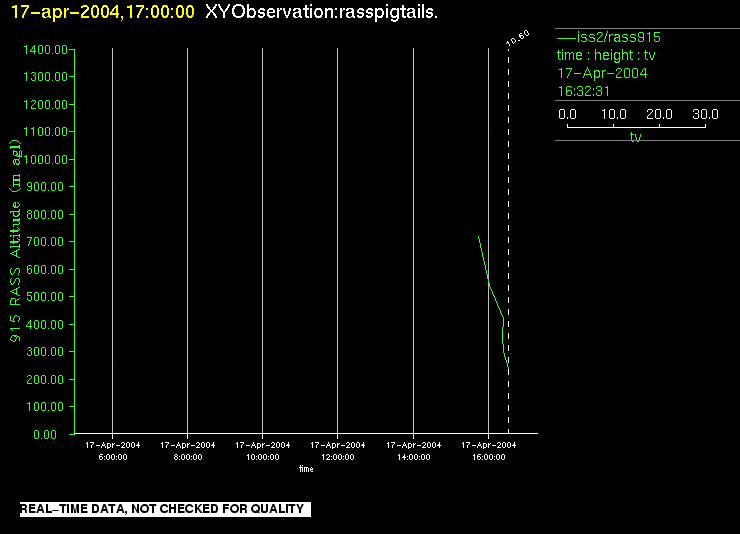Click the time x-axis caption
This screenshot has height=534, width=740.
pyautogui.click(x=306, y=469)
